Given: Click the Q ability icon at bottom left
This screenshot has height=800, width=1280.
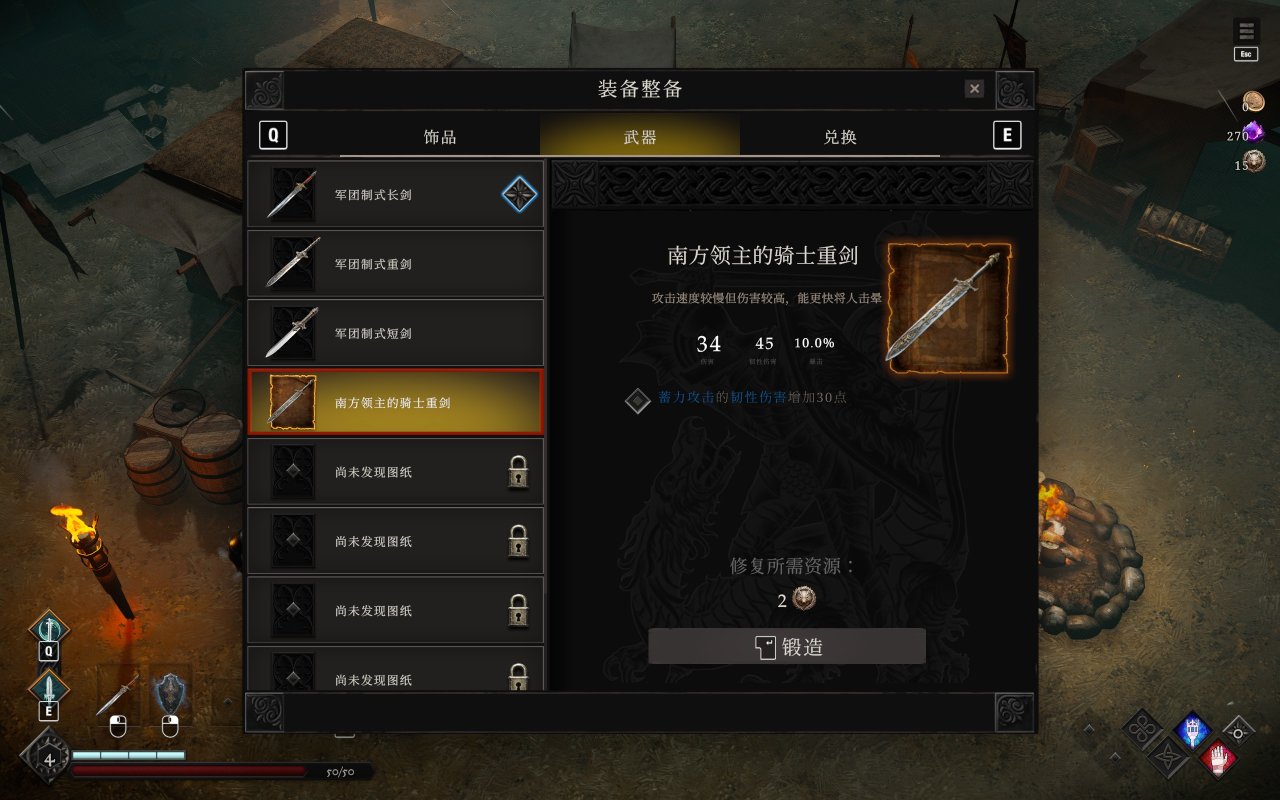Looking at the screenshot, I should tap(48, 630).
